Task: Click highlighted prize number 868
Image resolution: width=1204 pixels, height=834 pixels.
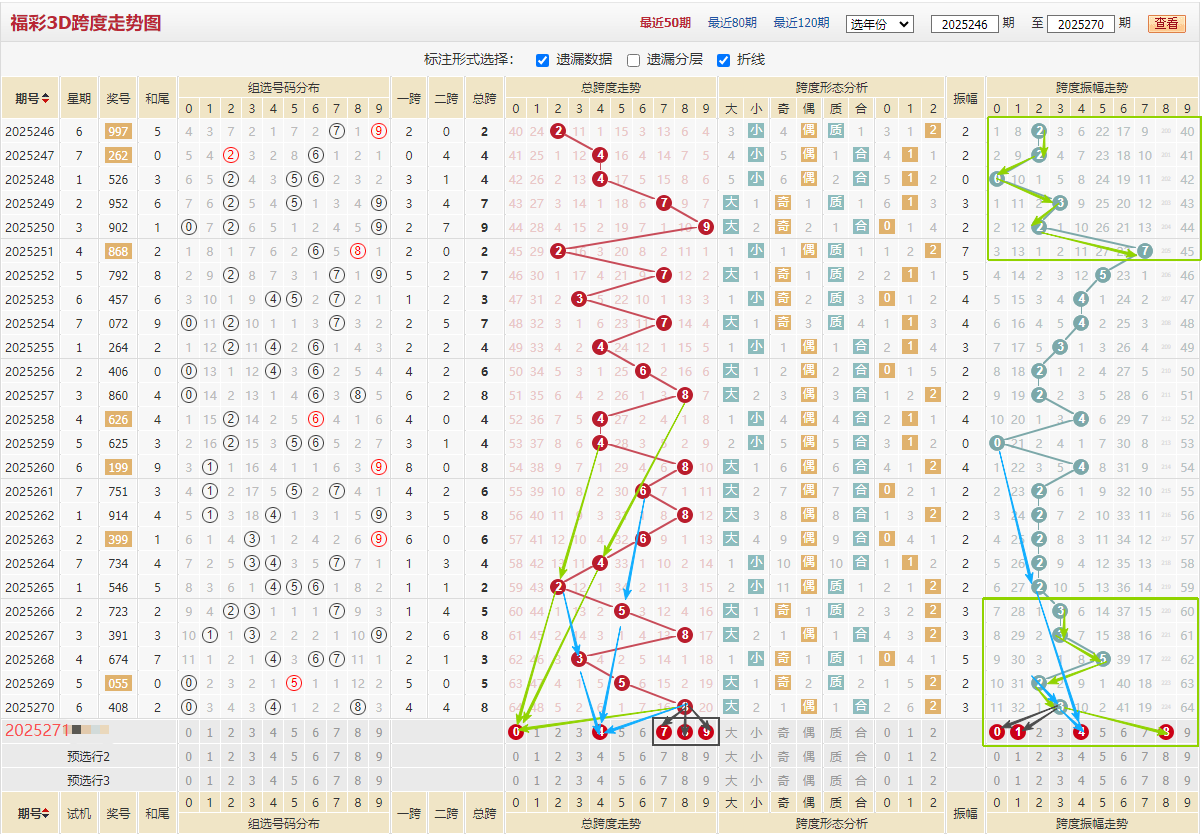Action: pyautogui.click(x=118, y=251)
